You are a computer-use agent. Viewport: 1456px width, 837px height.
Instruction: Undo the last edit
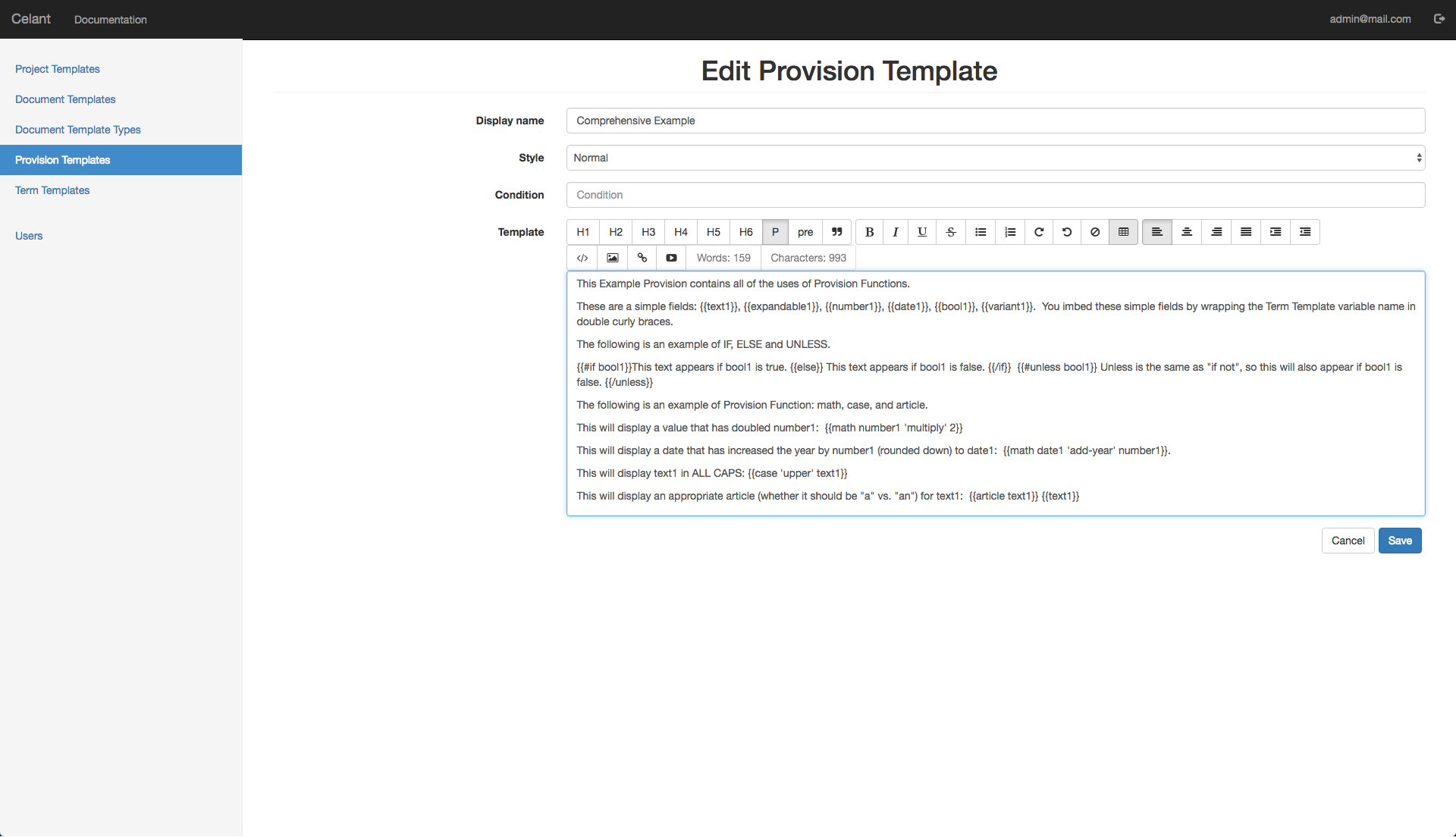coord(1066,232)
